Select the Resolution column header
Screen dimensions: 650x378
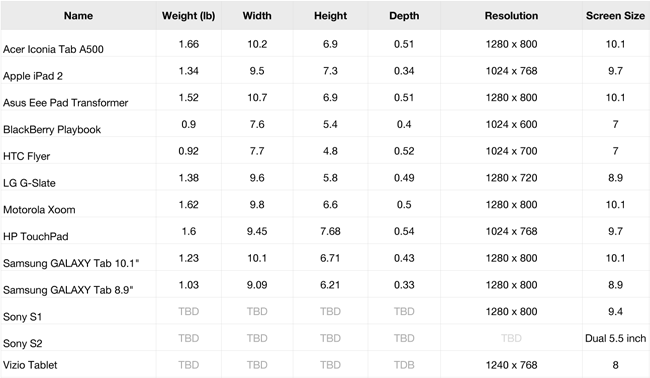(x=511, y=16)
